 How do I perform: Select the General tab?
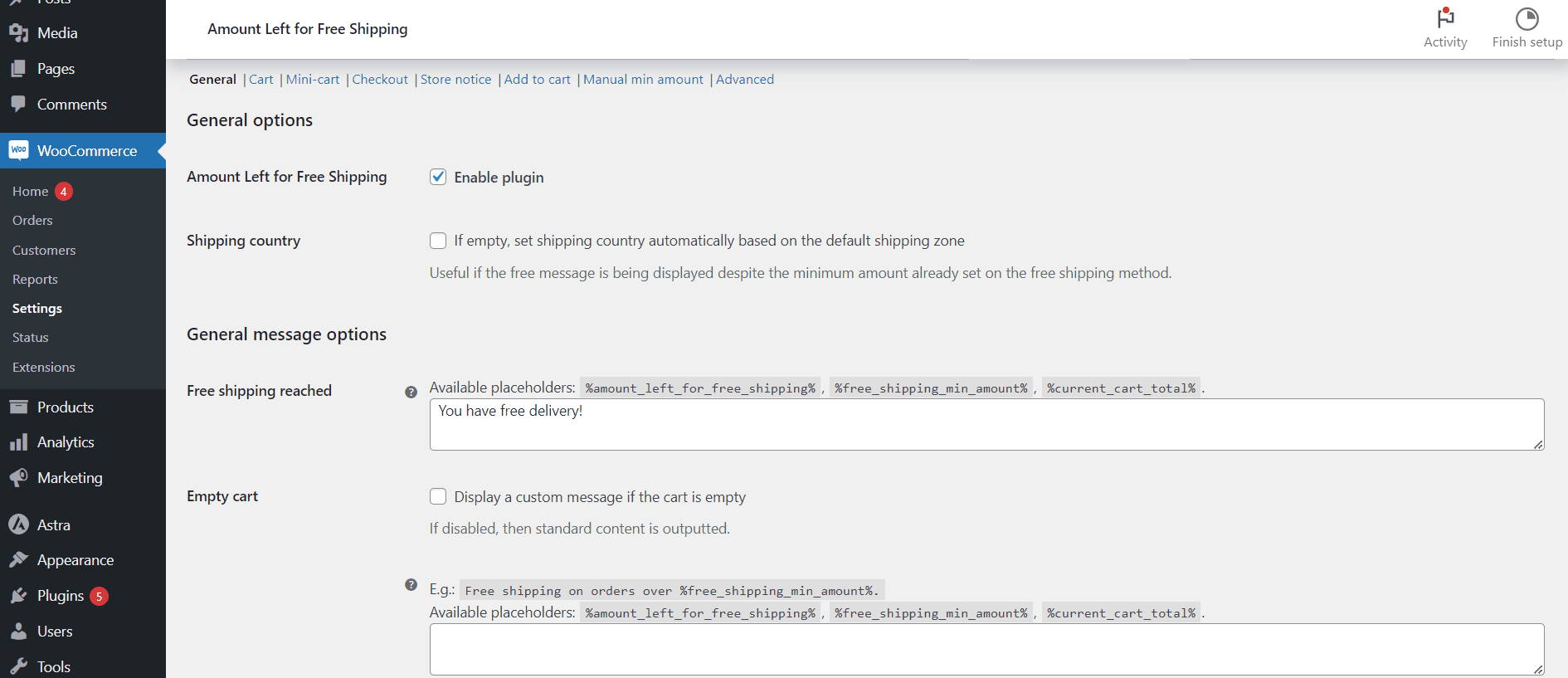pyautogui.click(x=212, y=80)
